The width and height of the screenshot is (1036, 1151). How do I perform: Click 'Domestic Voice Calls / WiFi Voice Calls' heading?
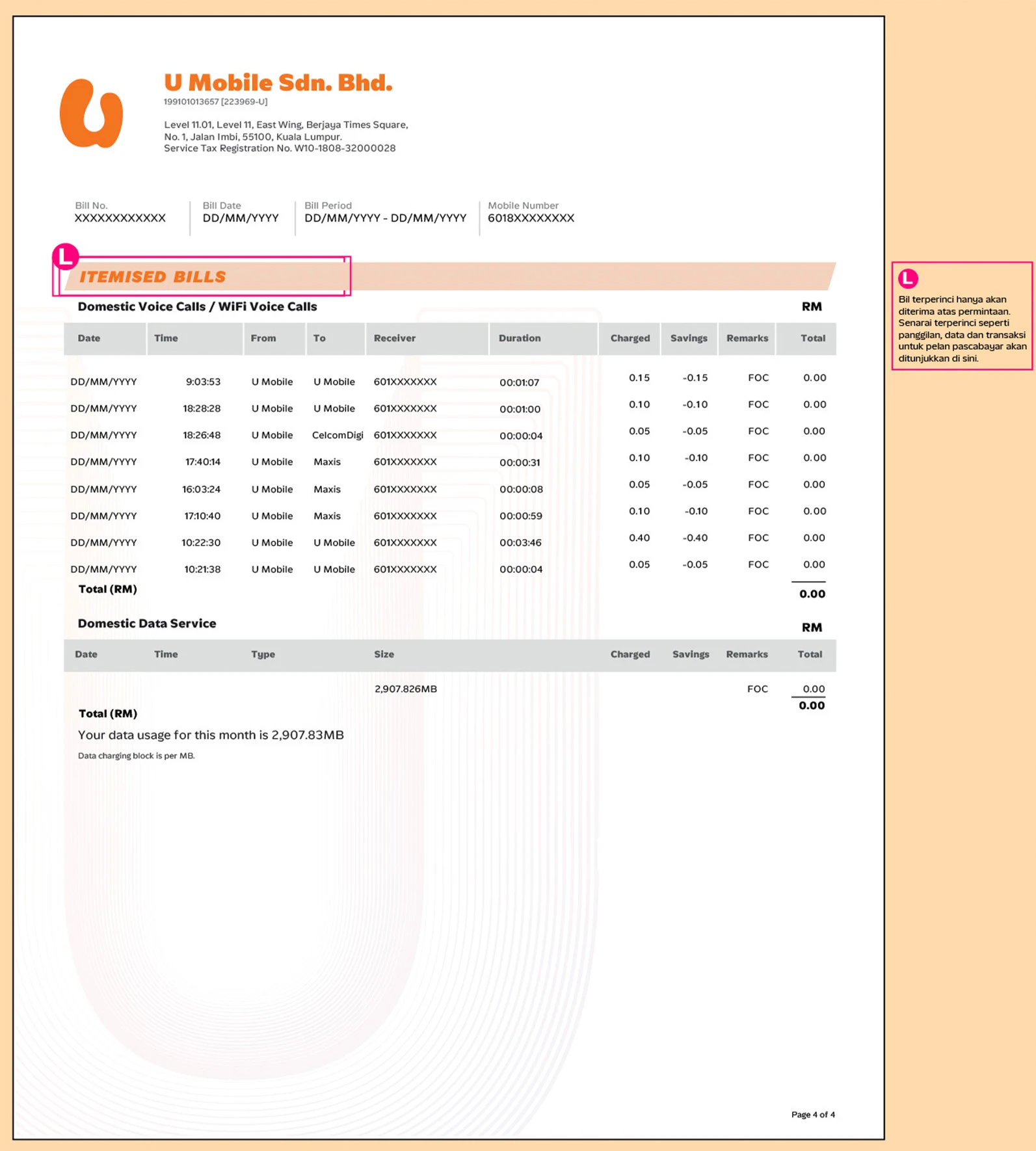(x=198, y=306)
